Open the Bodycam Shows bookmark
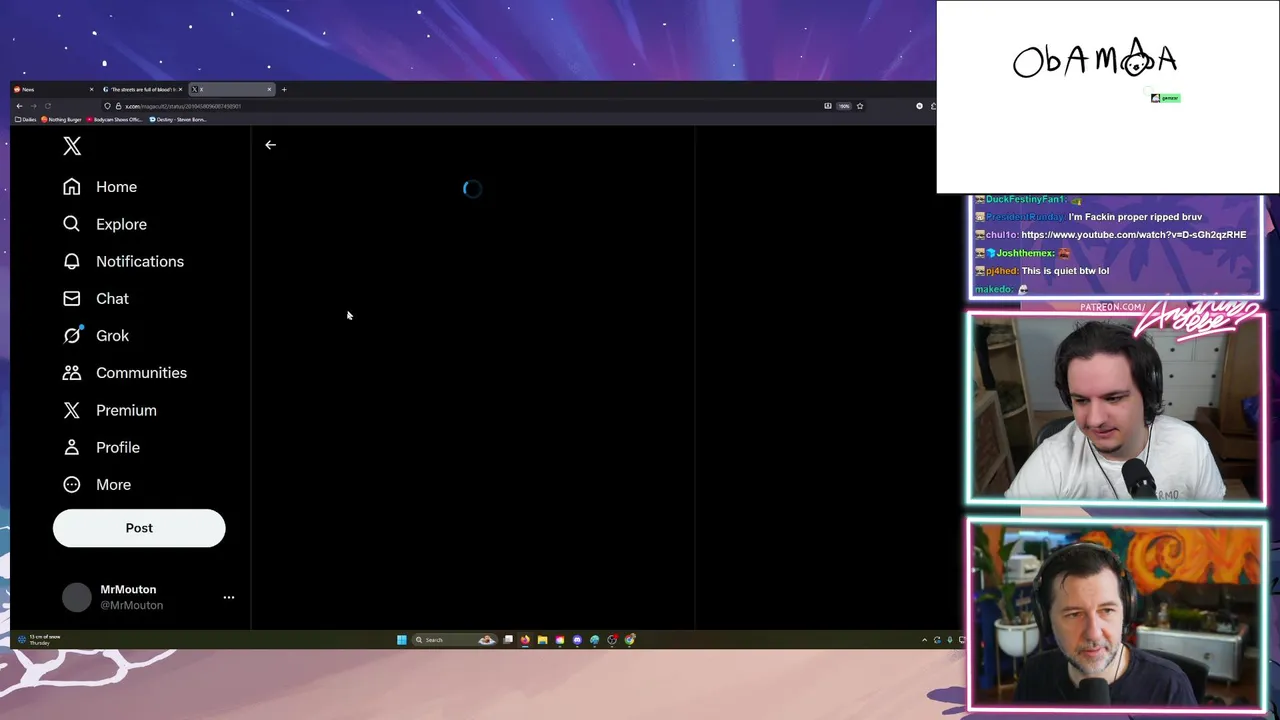1280x720 pixels. pyautogui.click(x=115, y=119)
